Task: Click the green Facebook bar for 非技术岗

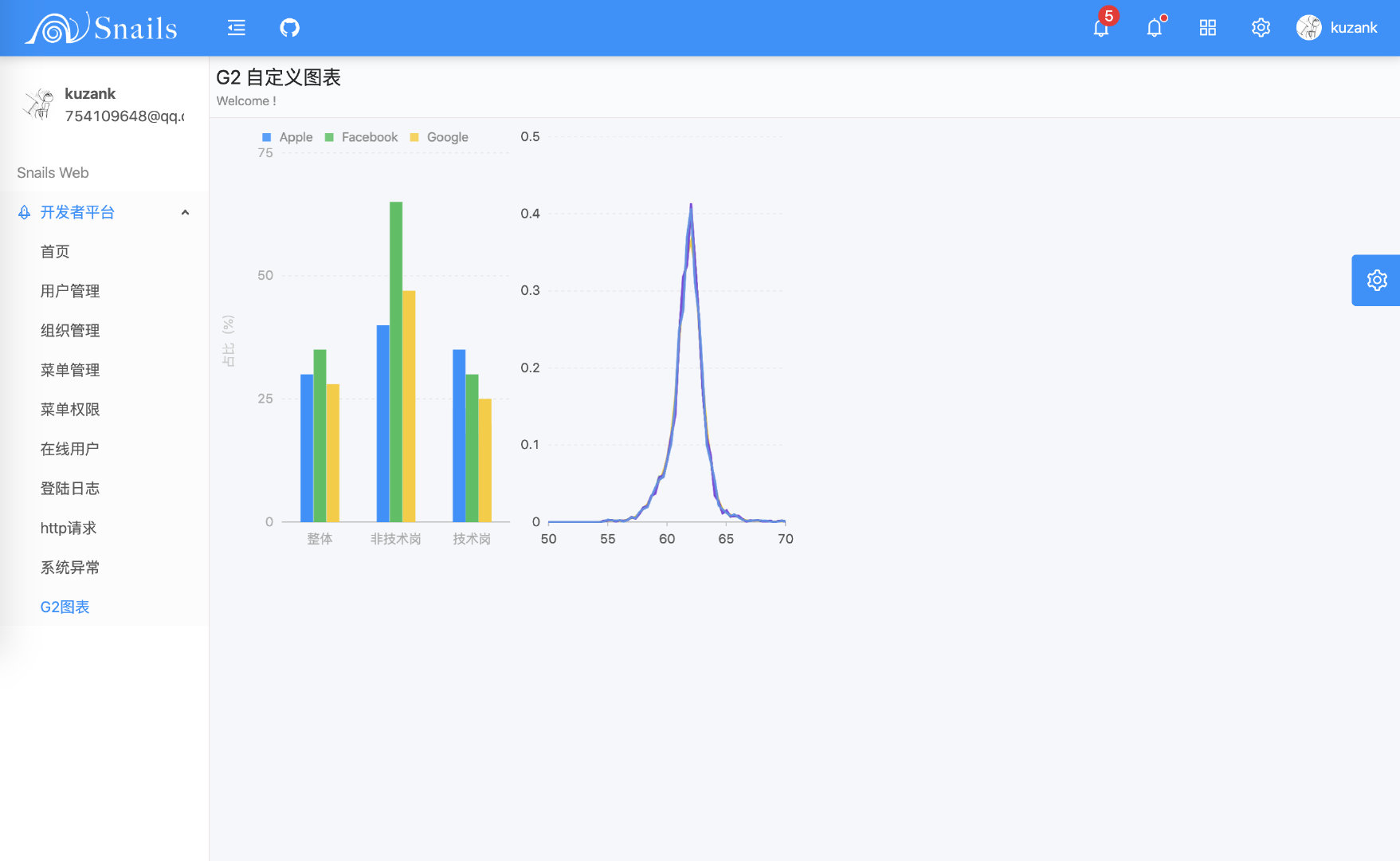Action: point(396,362)
